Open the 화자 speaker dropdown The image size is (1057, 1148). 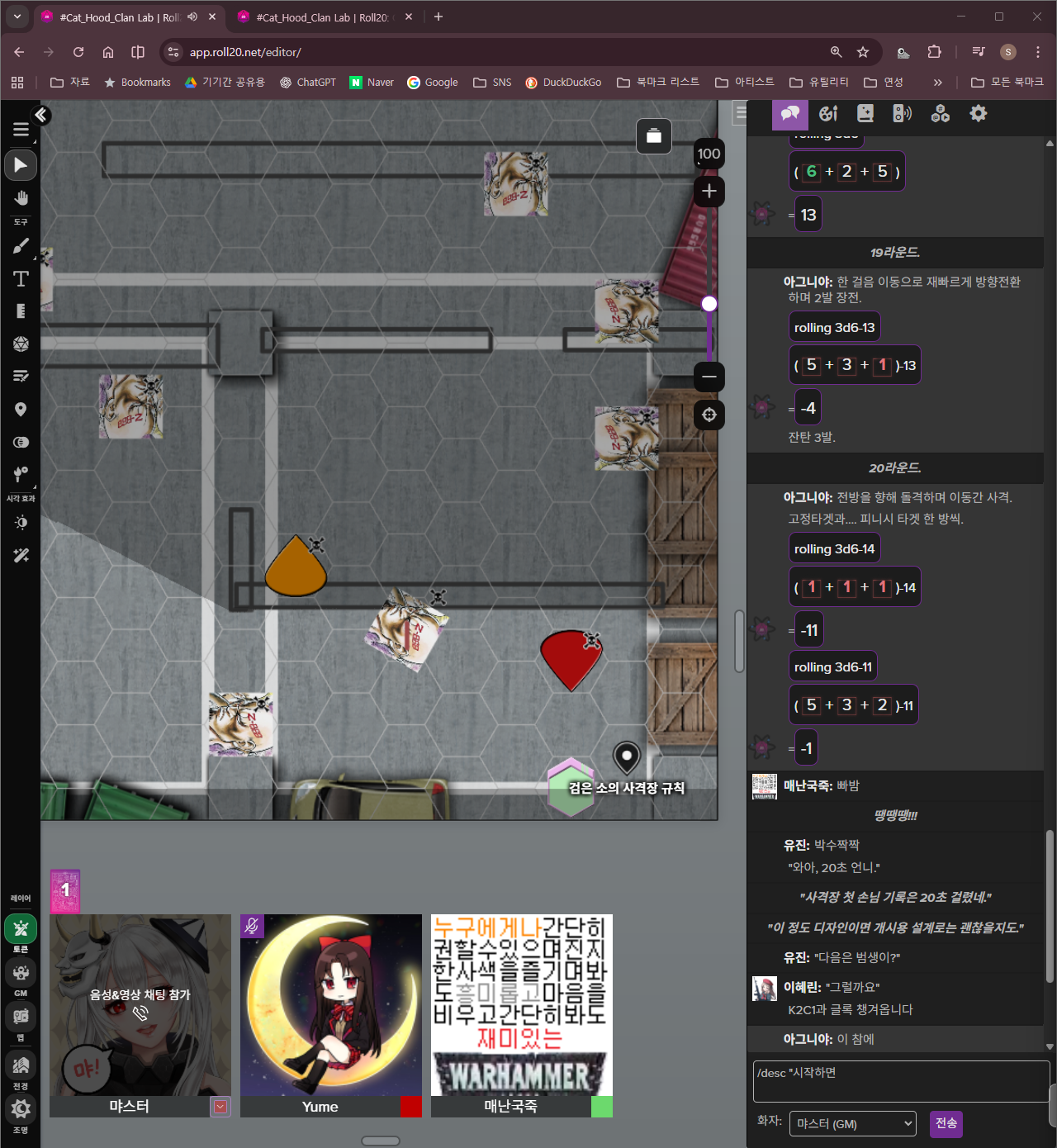coord(853,1123)
